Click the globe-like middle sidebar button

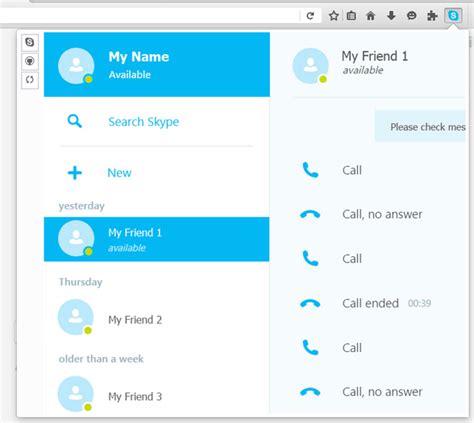point(30,61)
